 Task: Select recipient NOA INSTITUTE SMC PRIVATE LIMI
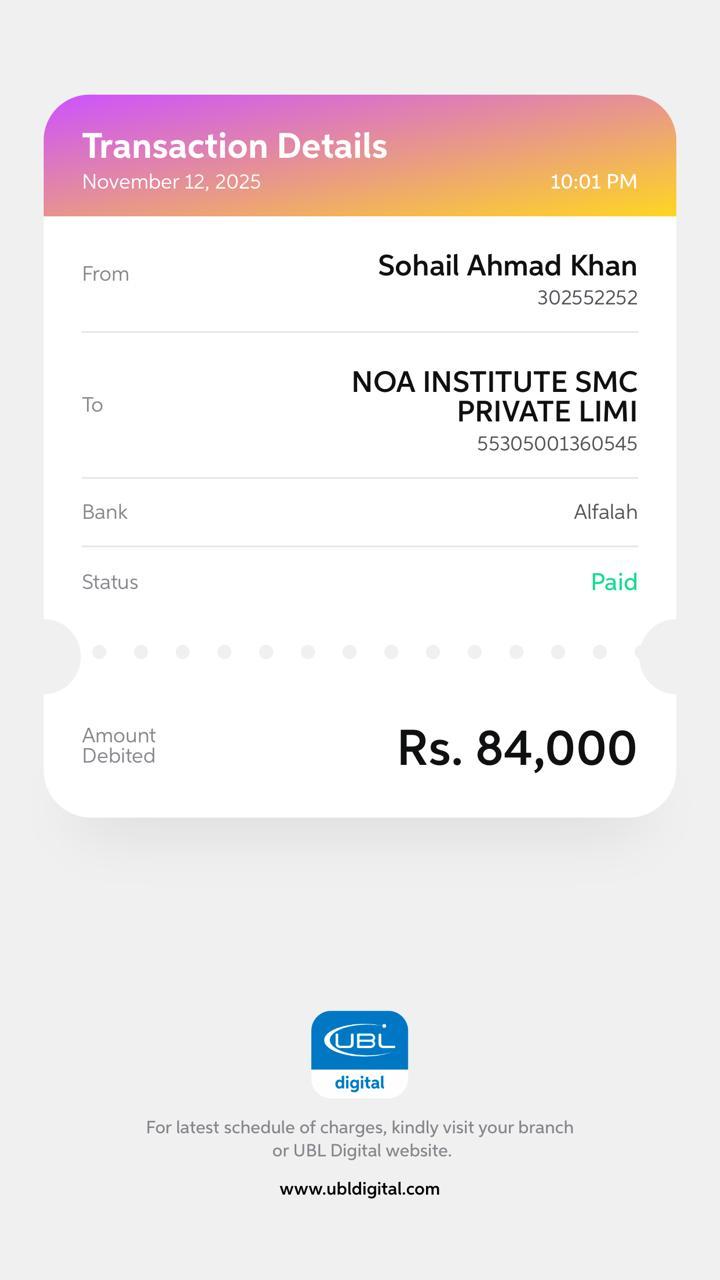coord(495,396)
